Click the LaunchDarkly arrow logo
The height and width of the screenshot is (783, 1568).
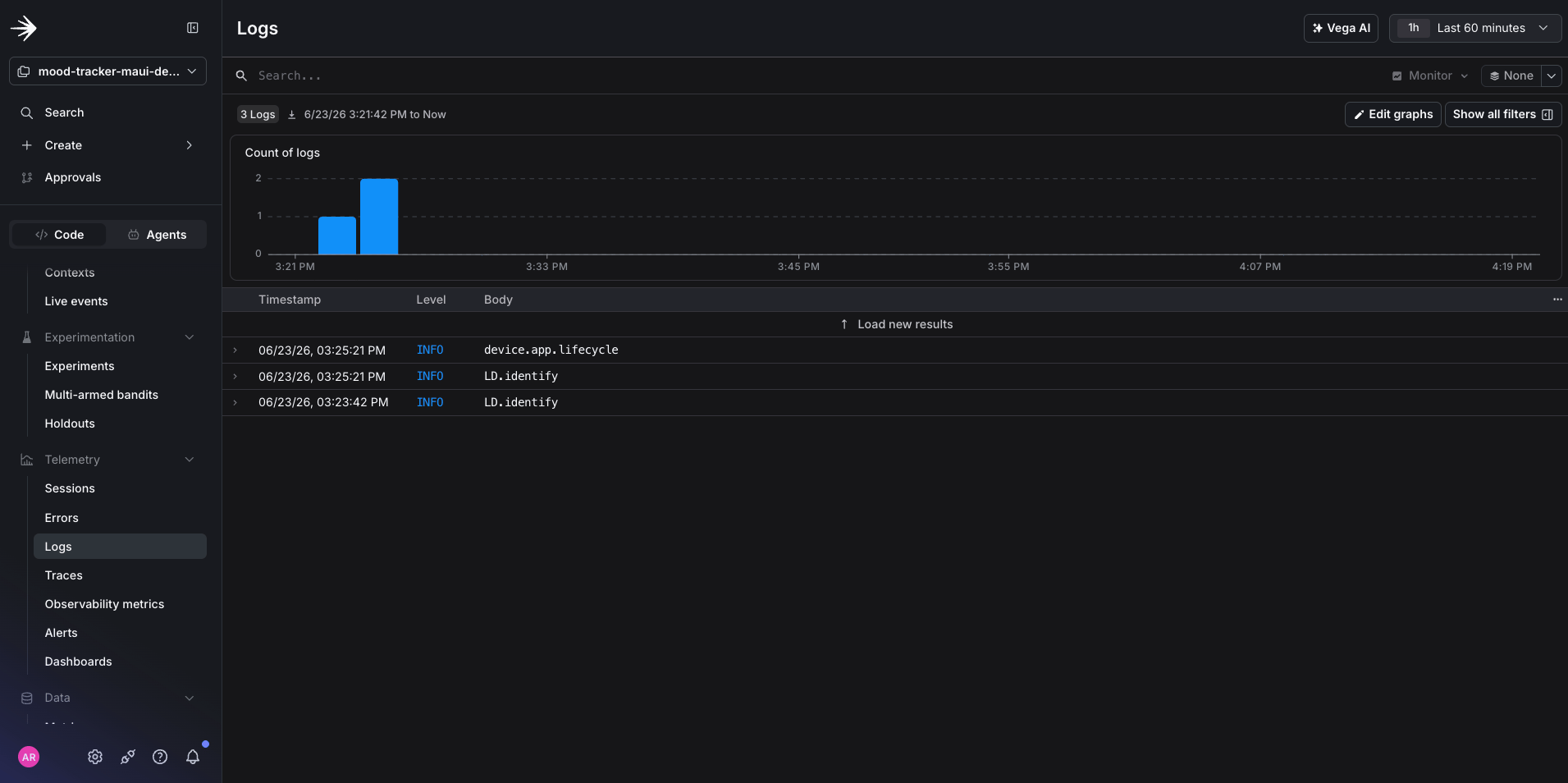pyautogui.click(x=24, y=28)
